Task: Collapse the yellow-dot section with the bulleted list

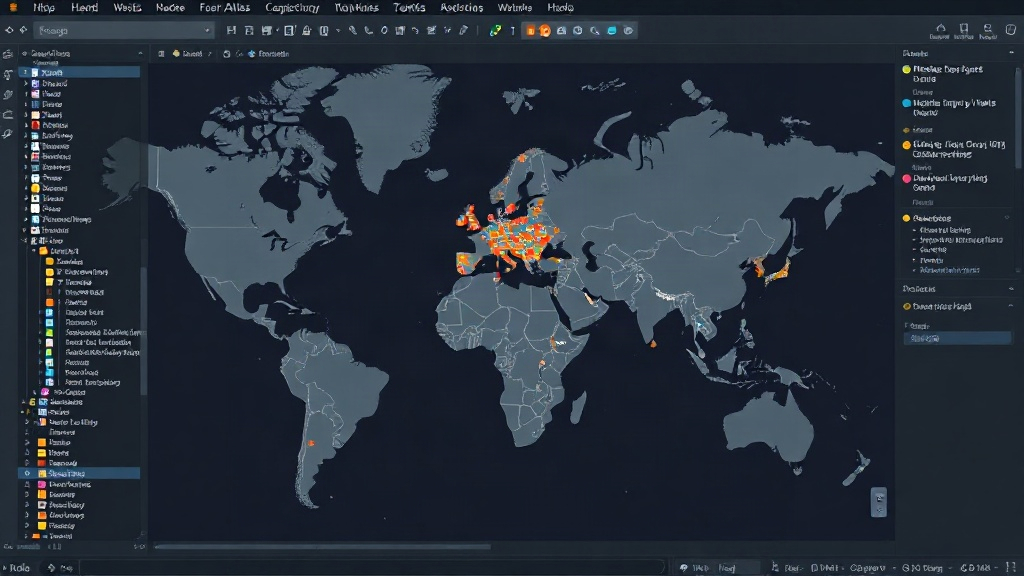Action: [x=1007, y=218]
